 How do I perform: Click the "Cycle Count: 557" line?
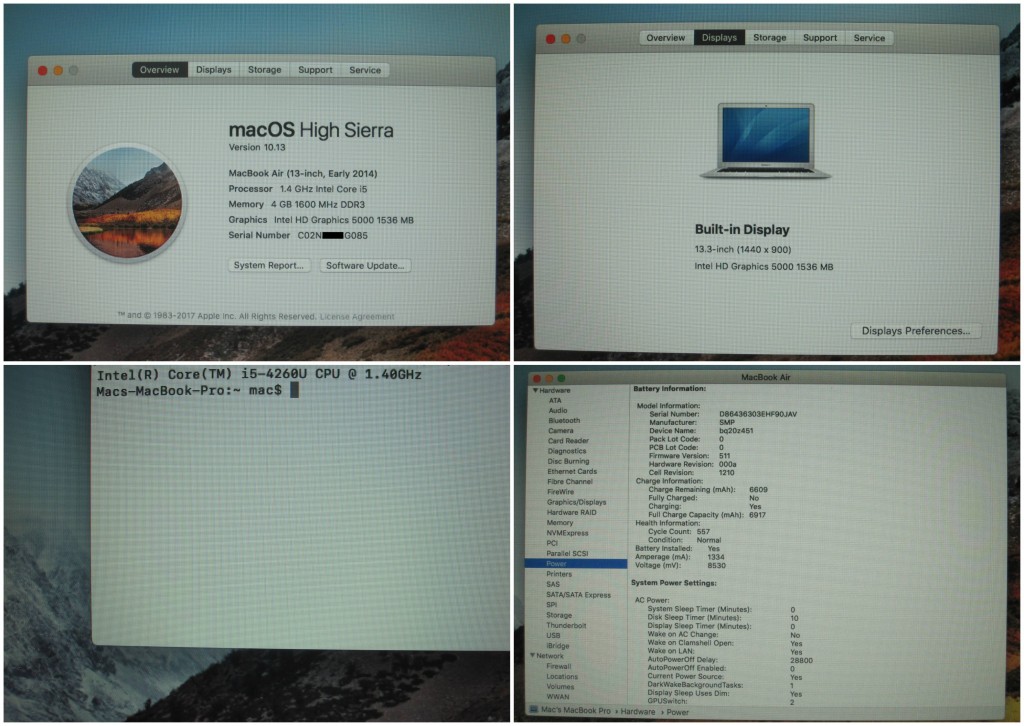pyautogui.click(x=680, y=531)
